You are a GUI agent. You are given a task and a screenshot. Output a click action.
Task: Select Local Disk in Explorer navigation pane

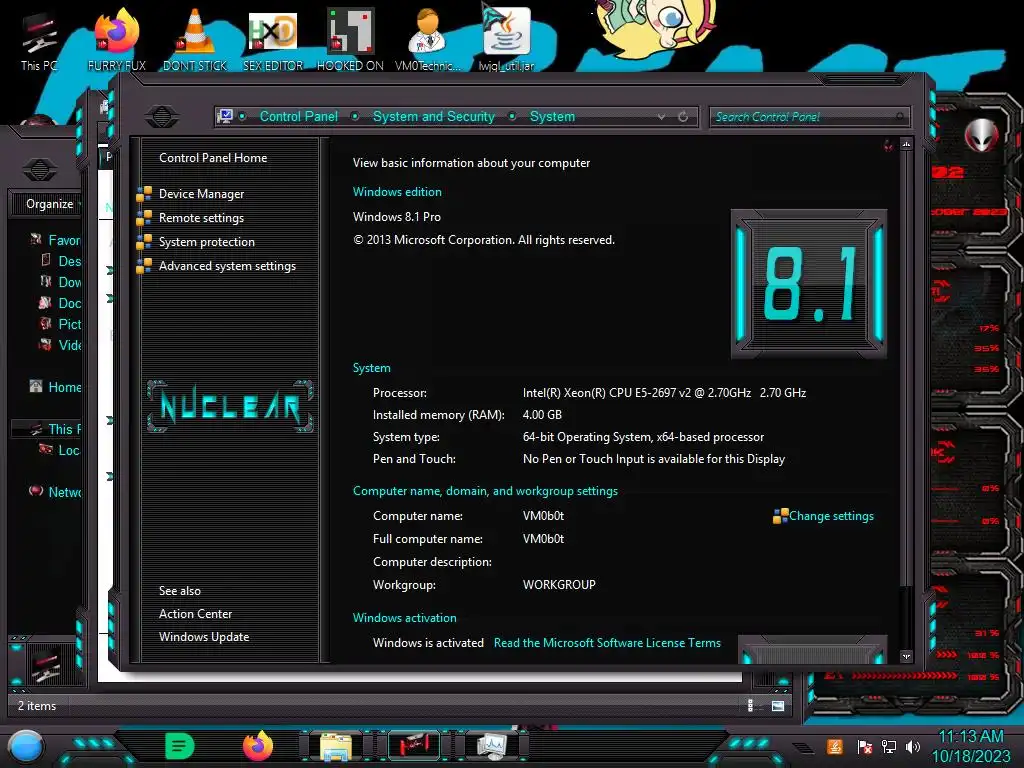click(61, 450)
